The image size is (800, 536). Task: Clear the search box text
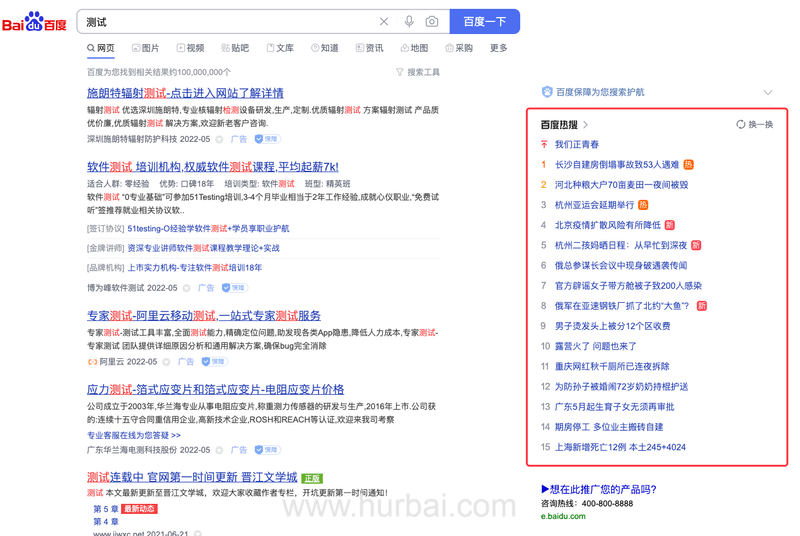pyautogui.click(x=384, y=21)
